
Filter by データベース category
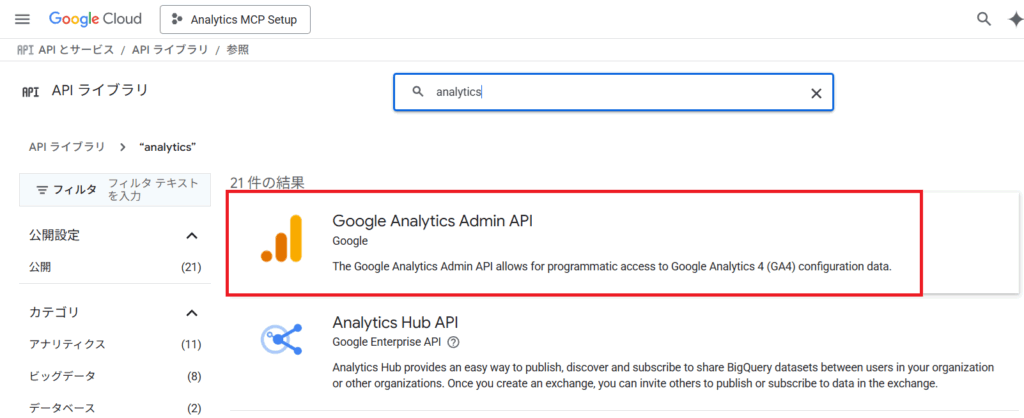[62, 407]
